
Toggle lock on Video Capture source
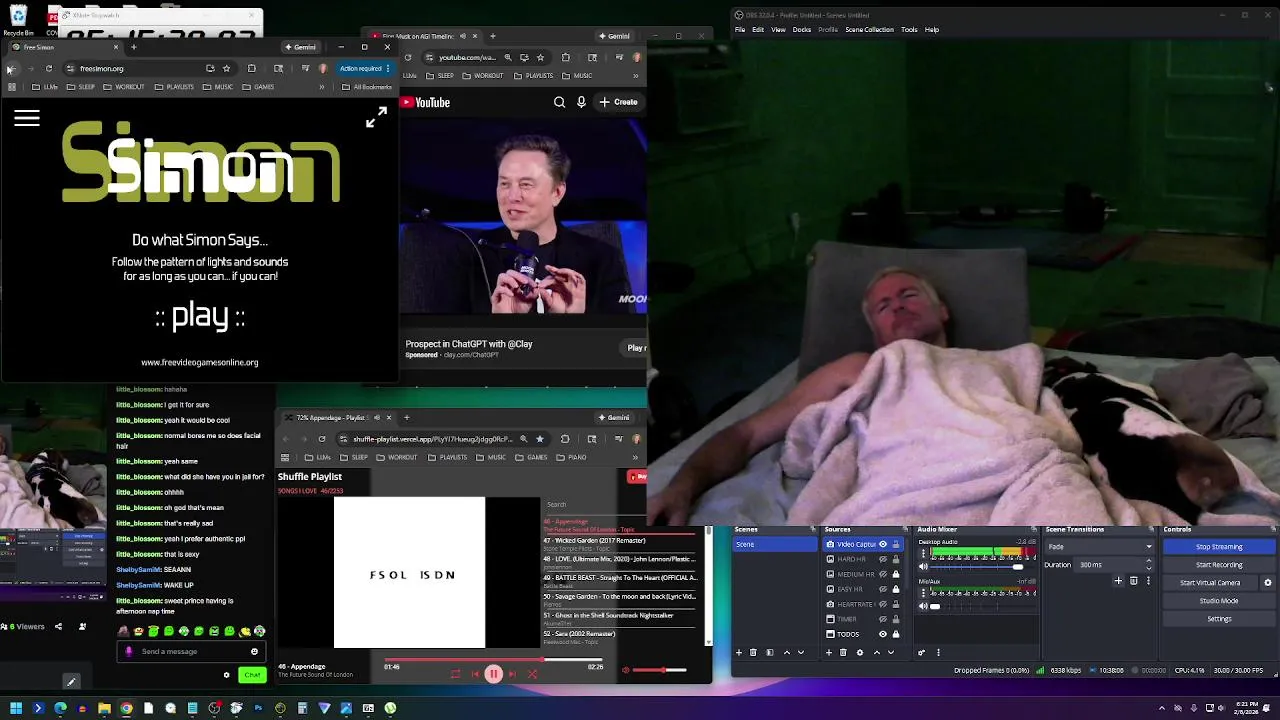pyautogui.click(x=896, y=544)
